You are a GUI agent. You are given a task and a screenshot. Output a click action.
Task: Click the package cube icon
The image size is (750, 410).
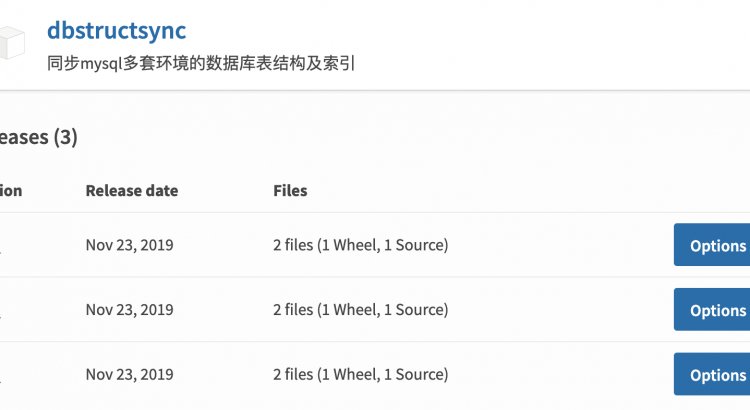tap(10, 45)
